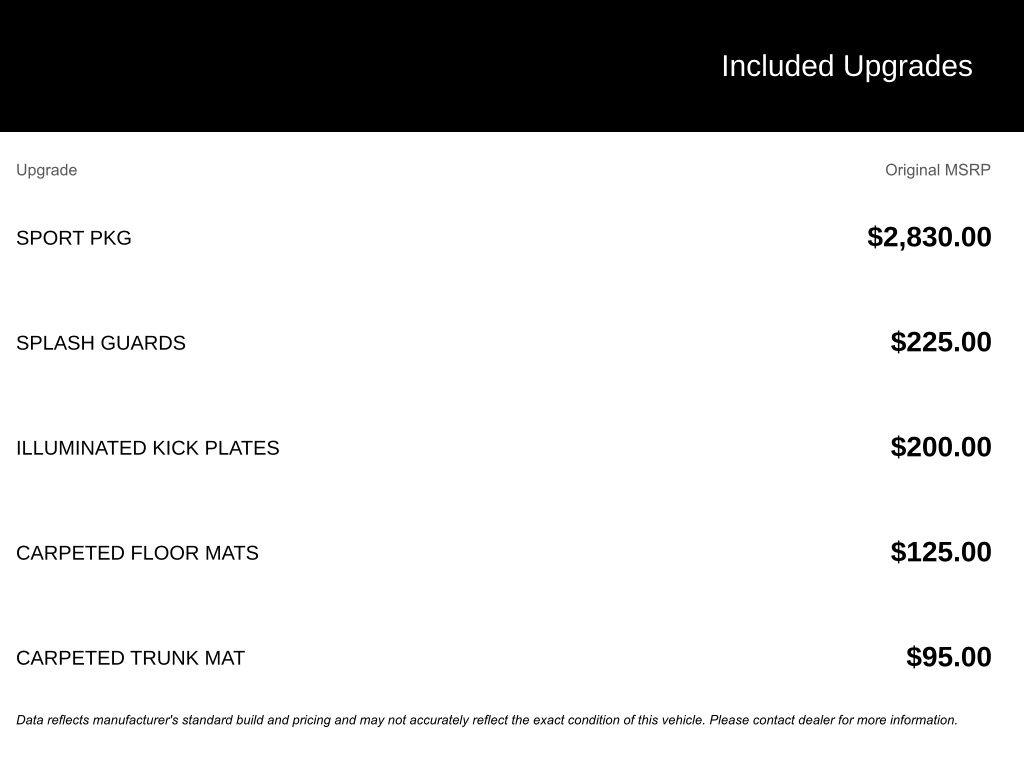The image size is (1024, 768).
Task: Click the Original MSRP column header
Action: coord(937,170)
